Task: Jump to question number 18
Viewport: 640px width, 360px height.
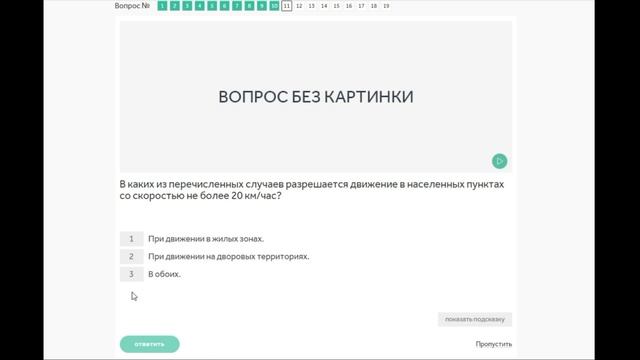Action: pos(374,6)
